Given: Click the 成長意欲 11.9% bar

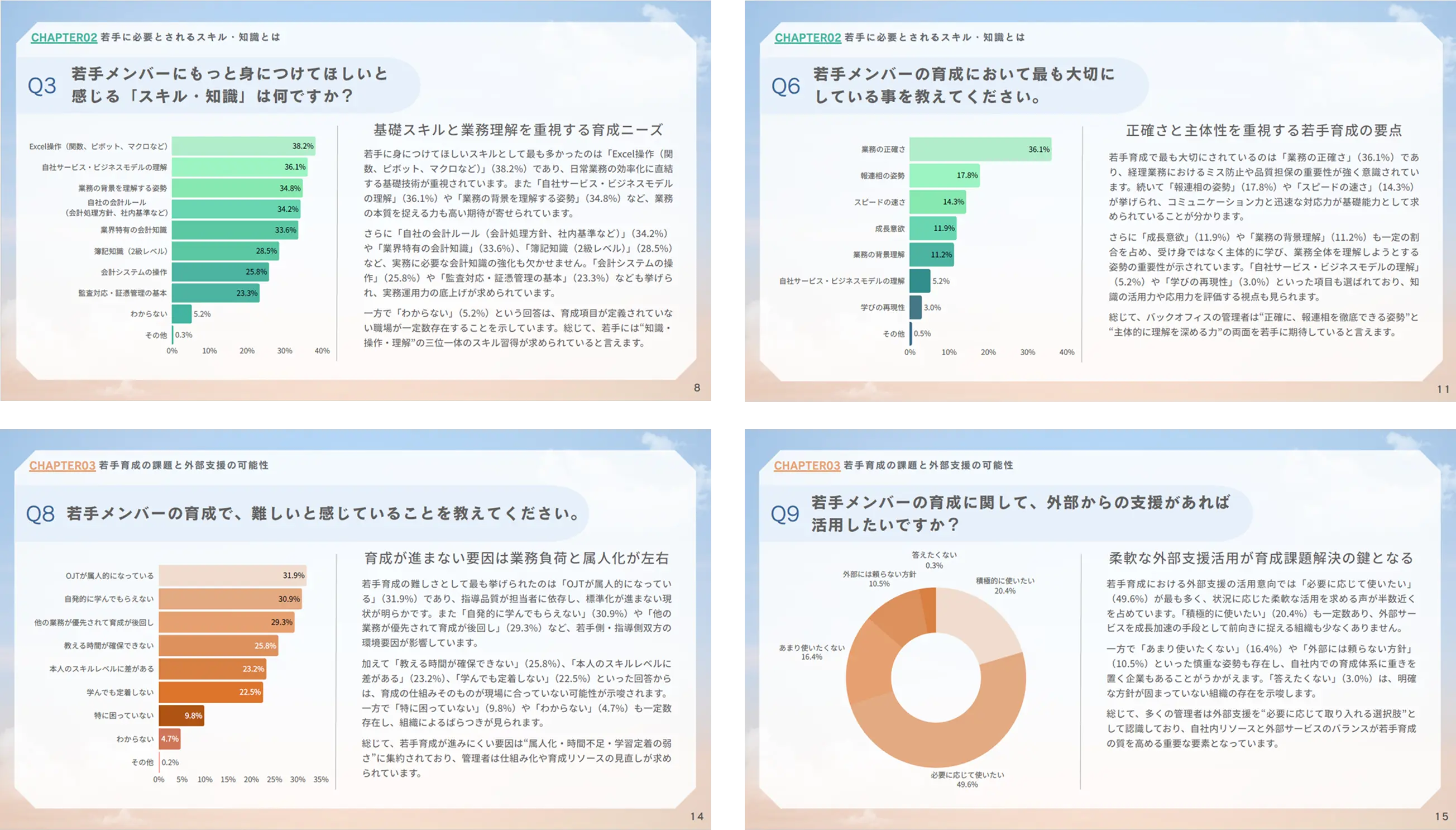Looking at the screenshot, I should [933, 228].
